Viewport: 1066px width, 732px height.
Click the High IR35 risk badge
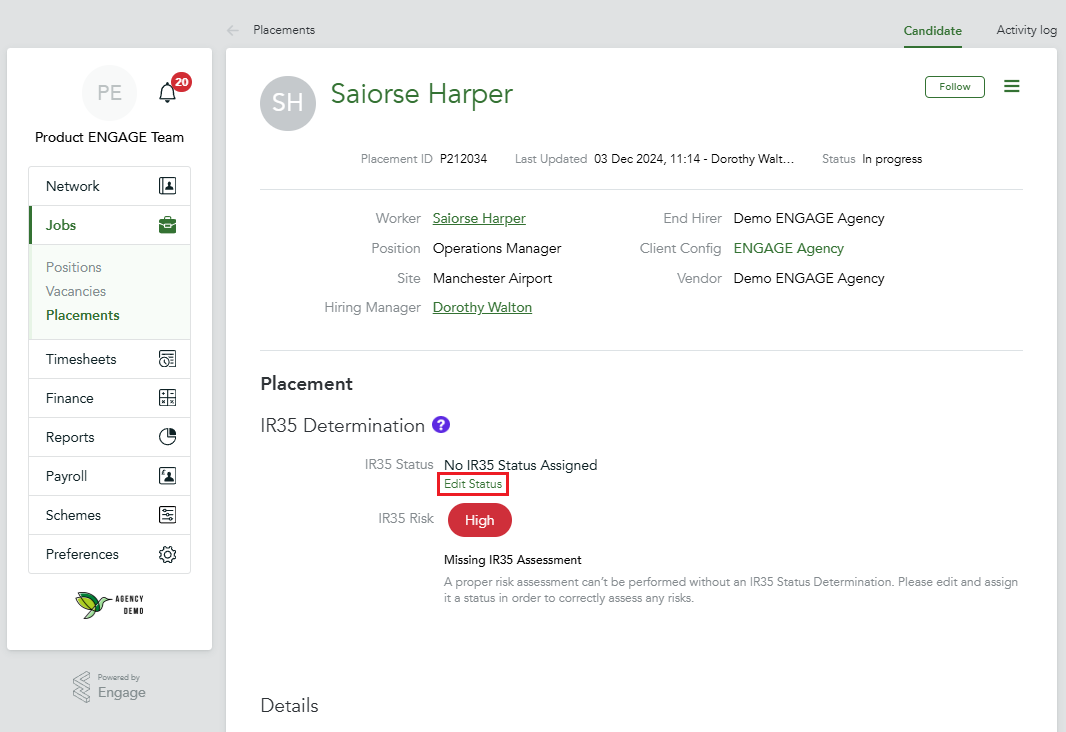[x=479, y=520]
